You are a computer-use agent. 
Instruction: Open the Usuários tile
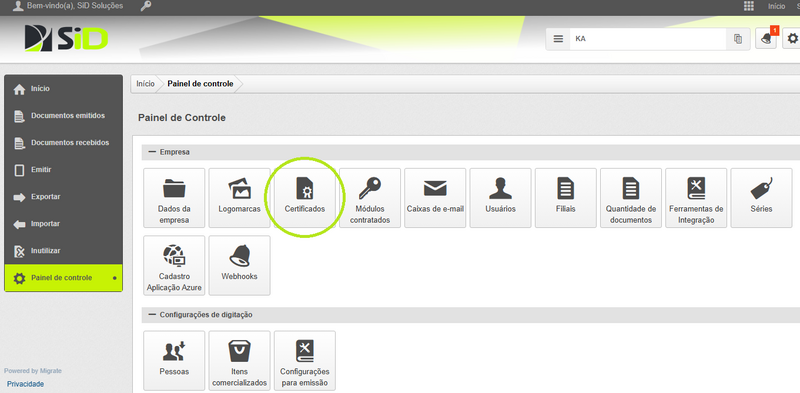(501, 198)
